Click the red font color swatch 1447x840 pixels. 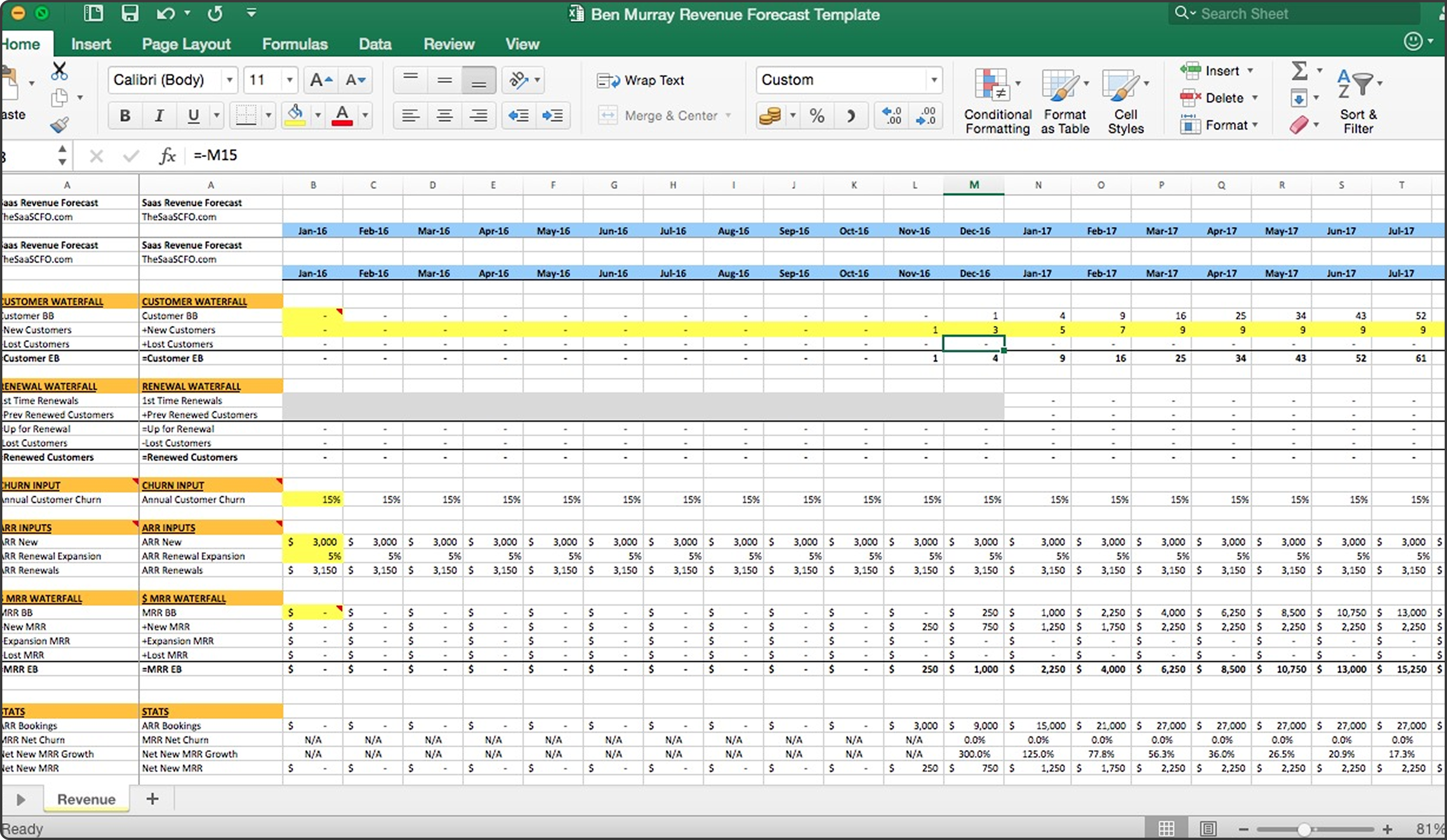pos(342,116)
